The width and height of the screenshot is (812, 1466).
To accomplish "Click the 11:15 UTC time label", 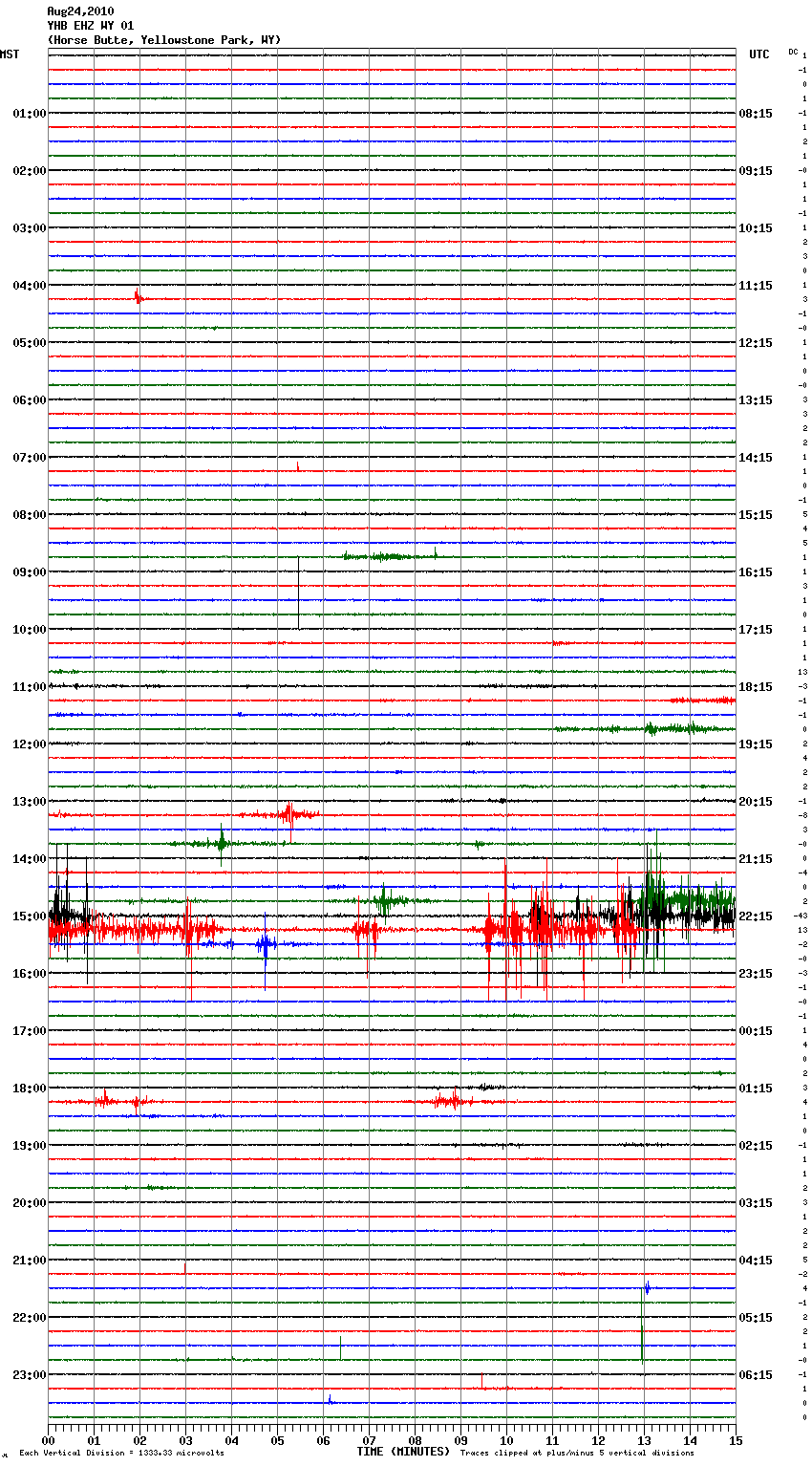I will (x=756, y=286).
